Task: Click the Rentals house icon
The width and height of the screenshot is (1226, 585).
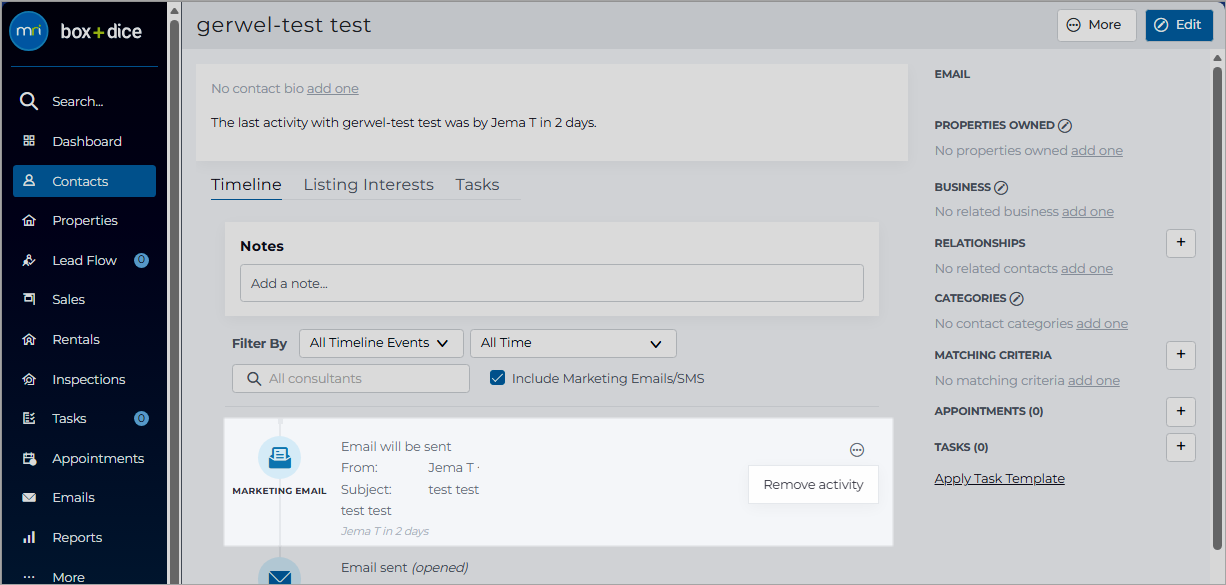Action: pos(29,339)
